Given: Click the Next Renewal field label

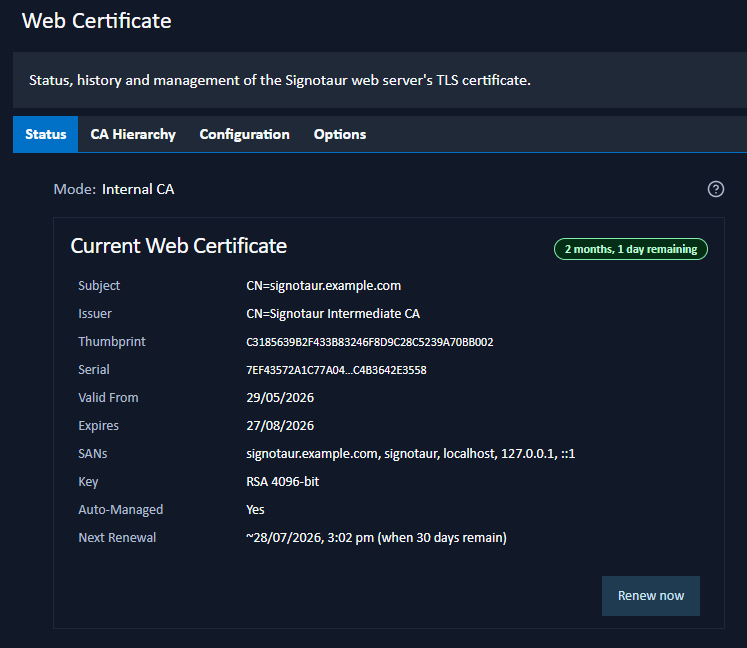Looking at the screenshot, I should [x=117, y=538].
